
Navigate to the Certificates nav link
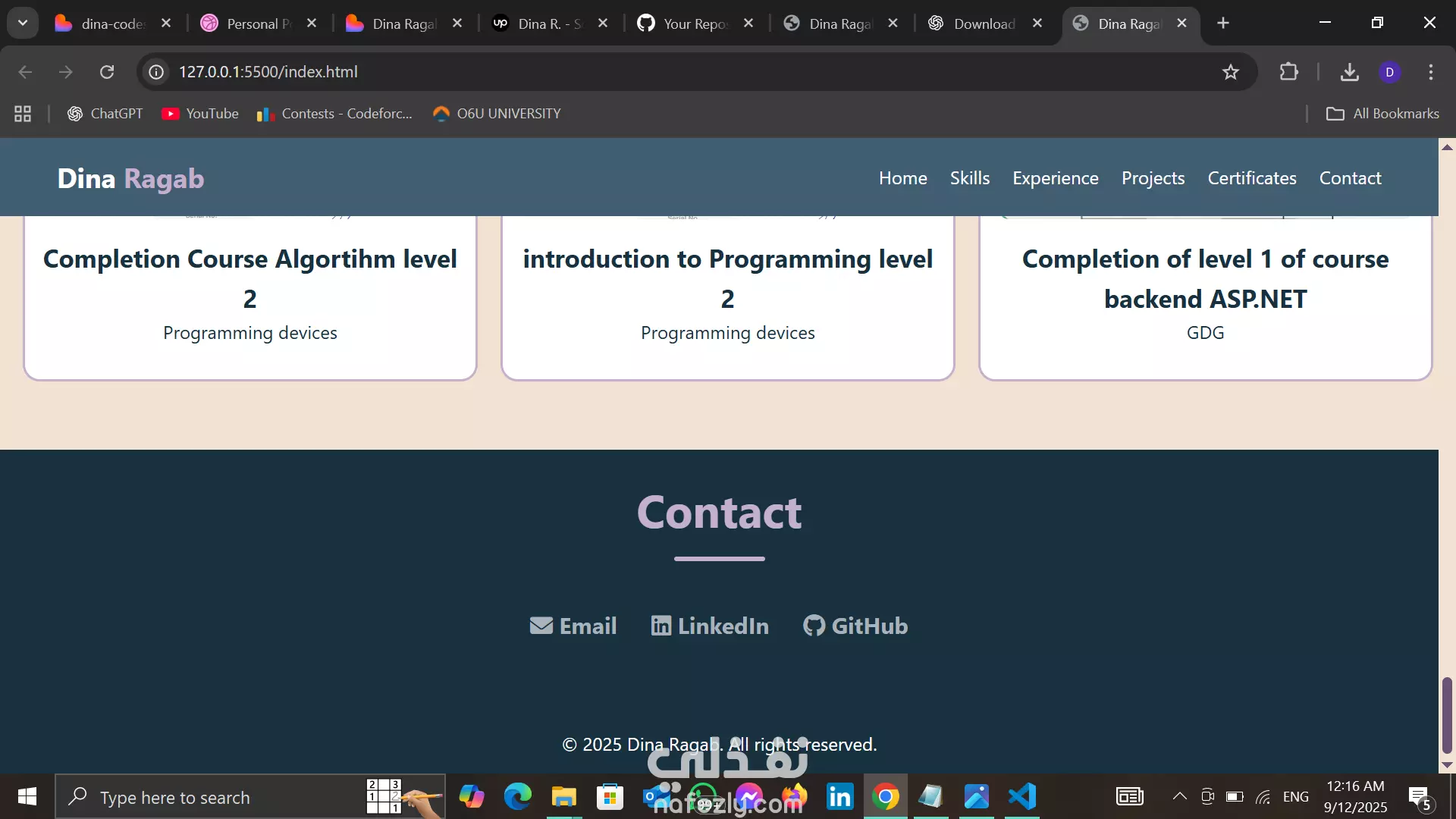(x=1251, y=178)
